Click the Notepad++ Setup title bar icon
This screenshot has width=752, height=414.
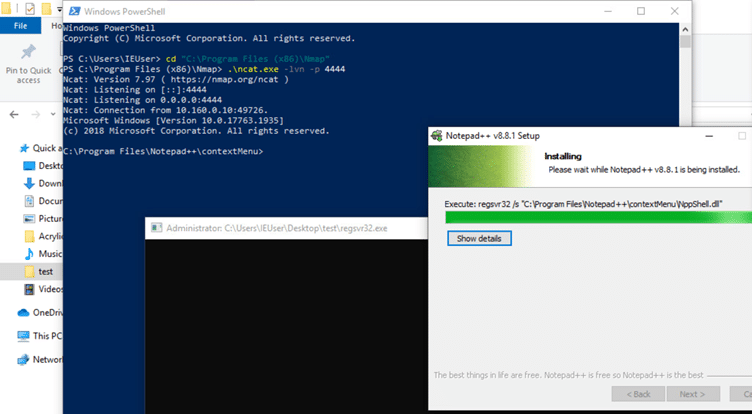point(436,136)
